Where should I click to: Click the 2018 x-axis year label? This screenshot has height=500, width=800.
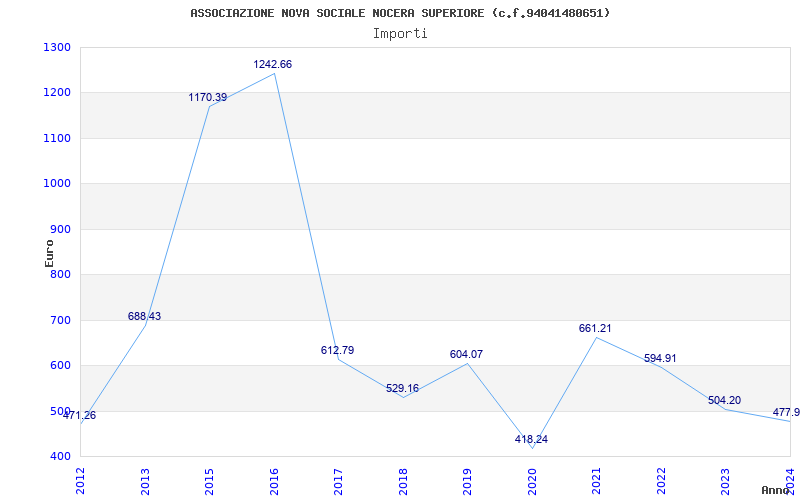(x=403, y=481)
